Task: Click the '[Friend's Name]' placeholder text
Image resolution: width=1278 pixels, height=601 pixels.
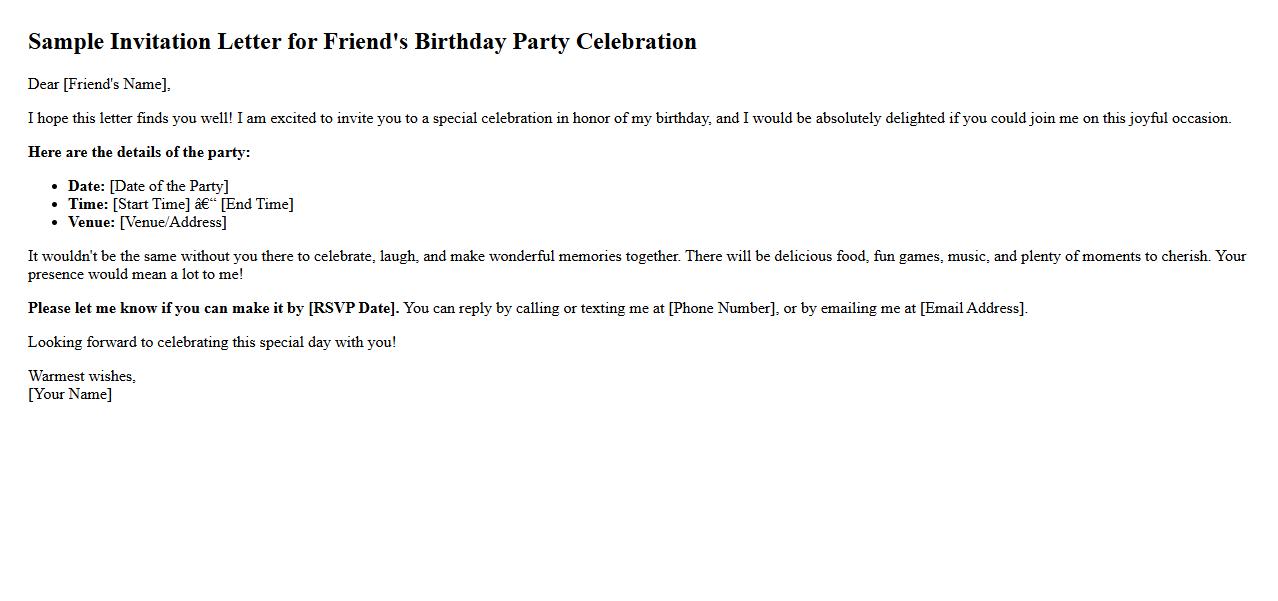Action: pos(115,84)
